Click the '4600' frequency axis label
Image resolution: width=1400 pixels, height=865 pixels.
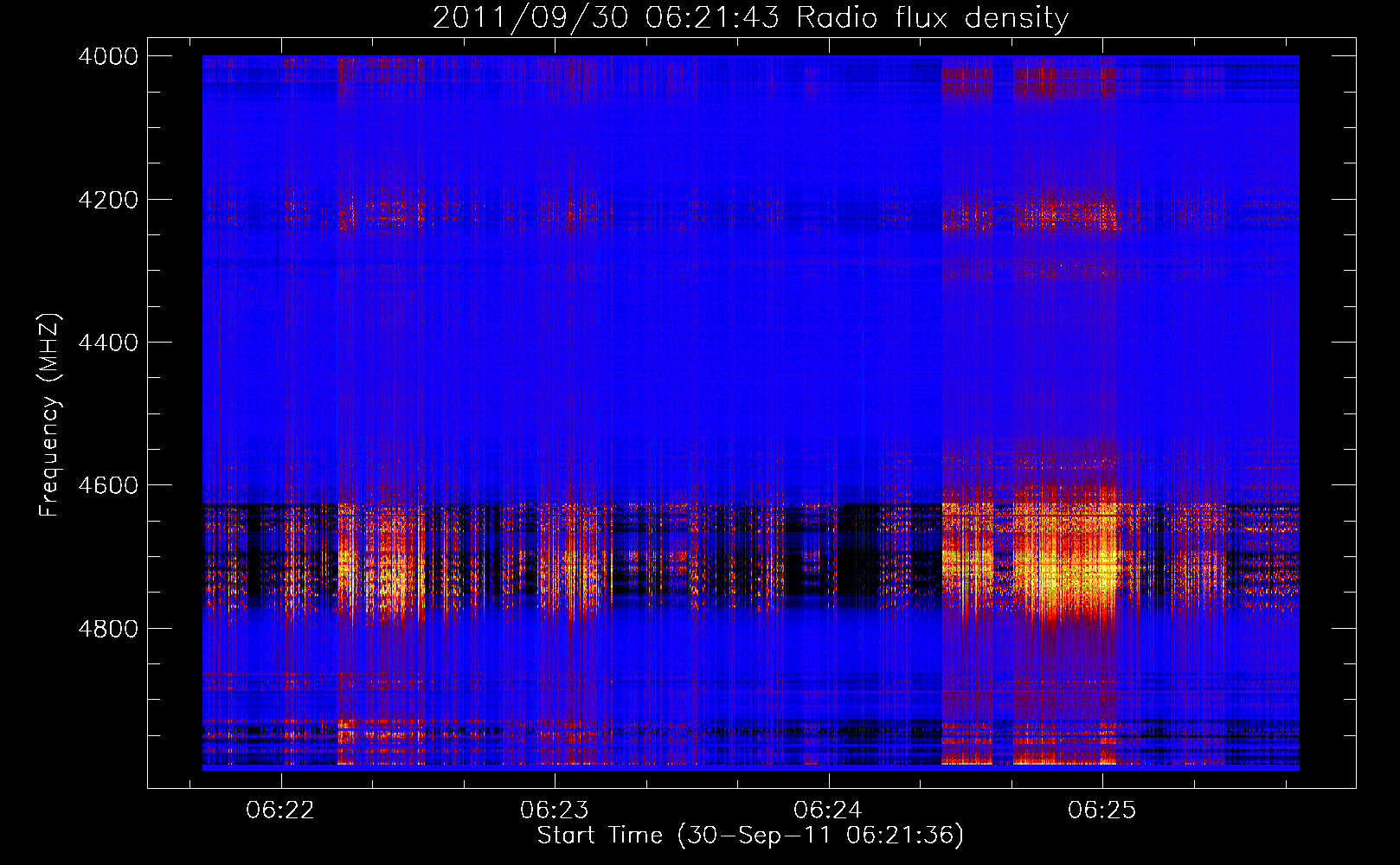pos(108,485)
